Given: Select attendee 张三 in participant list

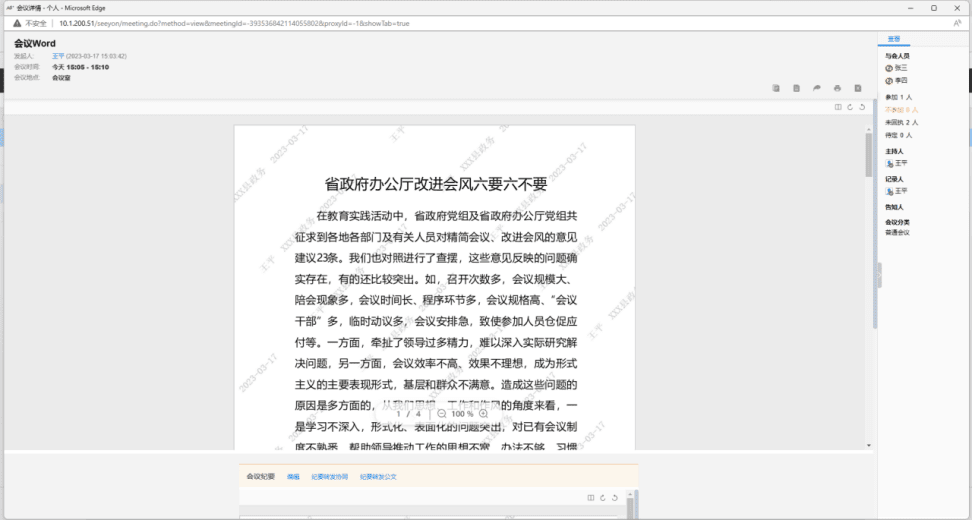Looking at the screenshot, I should pos(900,68).
